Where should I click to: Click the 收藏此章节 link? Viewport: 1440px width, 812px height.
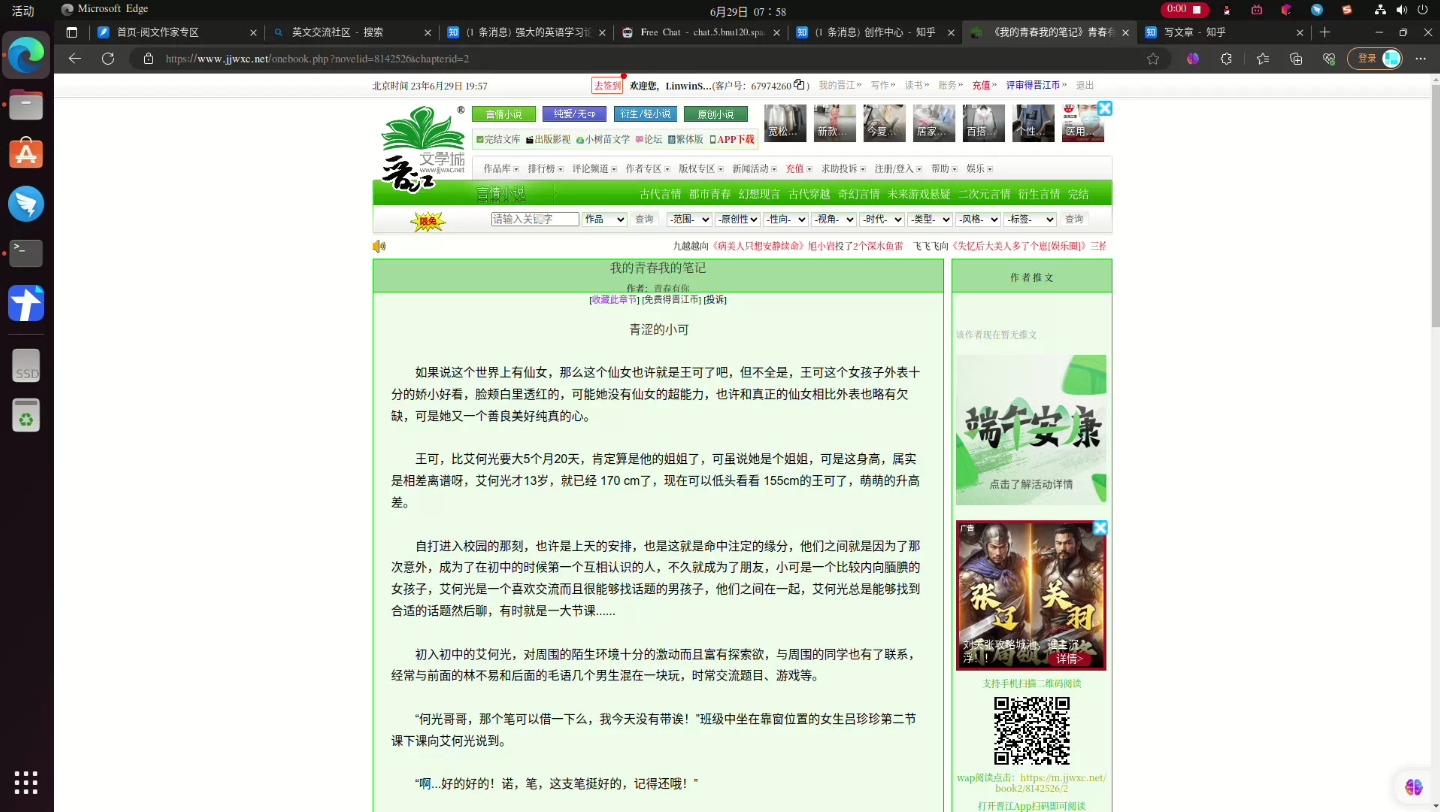click(x=614, y=300)
